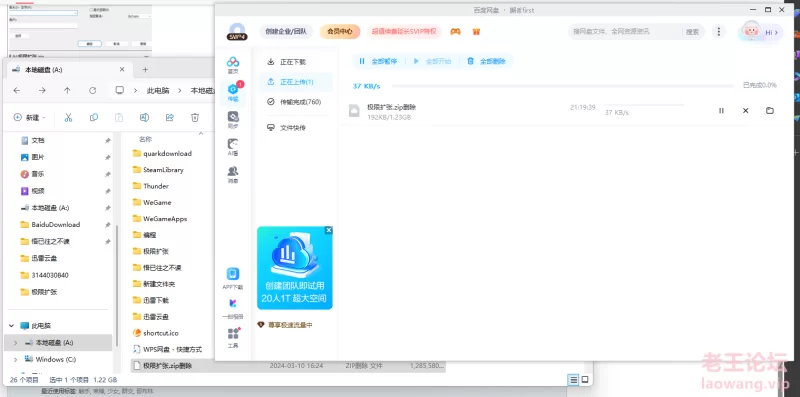Refresh the File Explorer view
This screenshot has width=800, height=397.
[x=92, y=90]
